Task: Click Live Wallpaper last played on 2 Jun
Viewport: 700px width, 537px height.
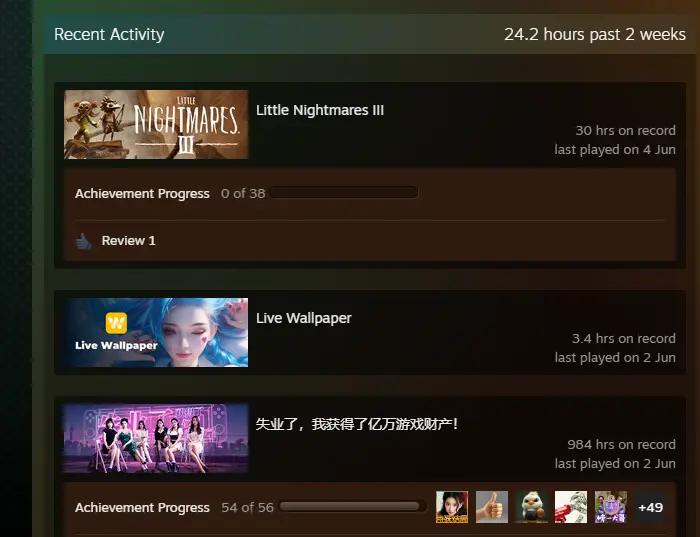Action: (615, 358)
